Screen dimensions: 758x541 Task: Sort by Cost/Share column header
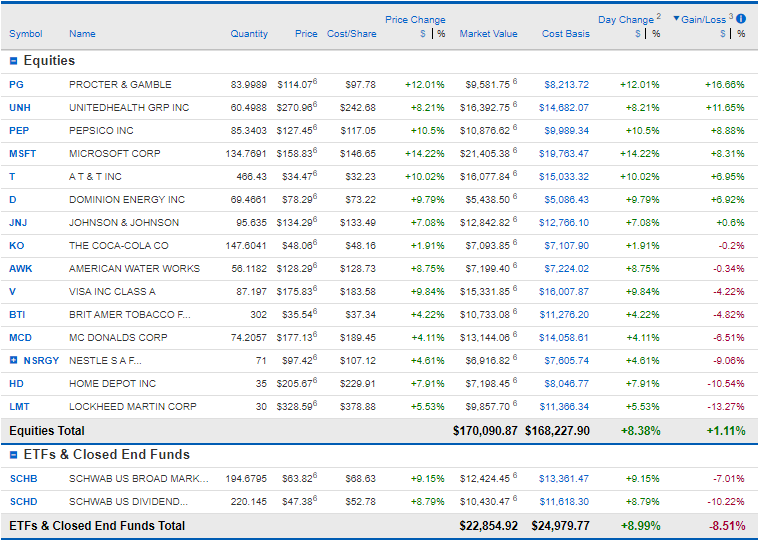351,34
